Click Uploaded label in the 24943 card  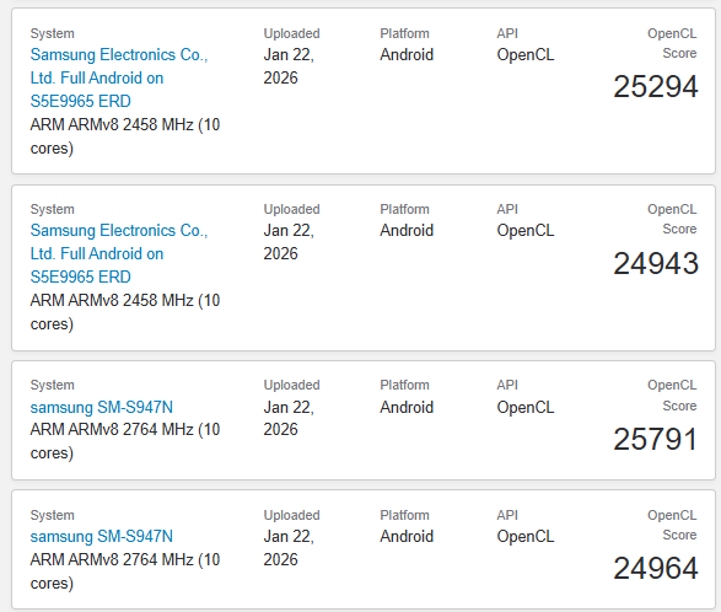pyautogui.click(x=291, y=209)
